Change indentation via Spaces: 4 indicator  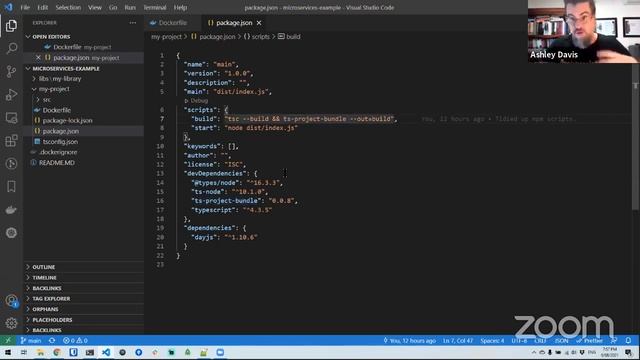(492, 340)
